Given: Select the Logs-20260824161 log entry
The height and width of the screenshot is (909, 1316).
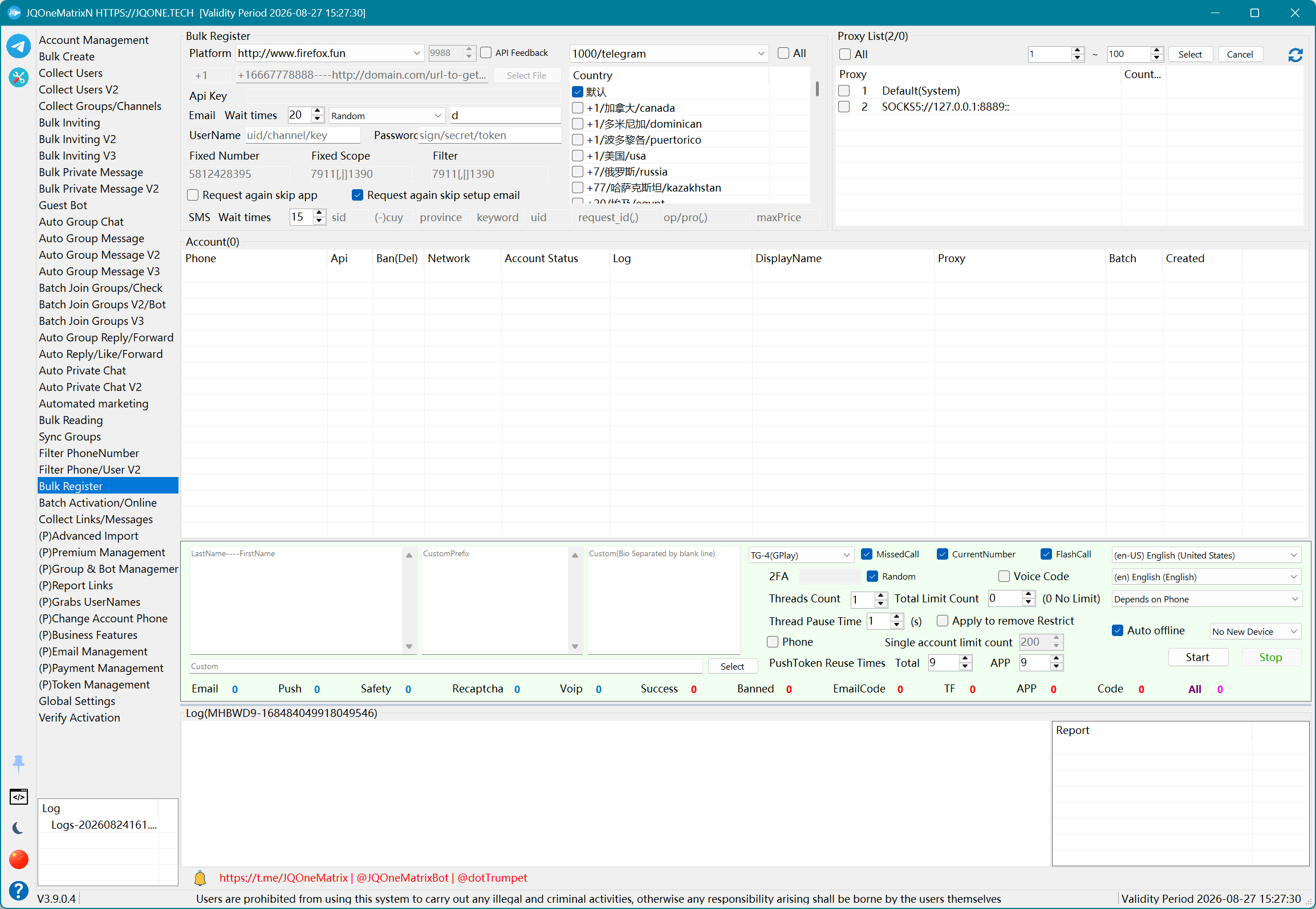Looking at the screenshot, I should pos(104,825).
